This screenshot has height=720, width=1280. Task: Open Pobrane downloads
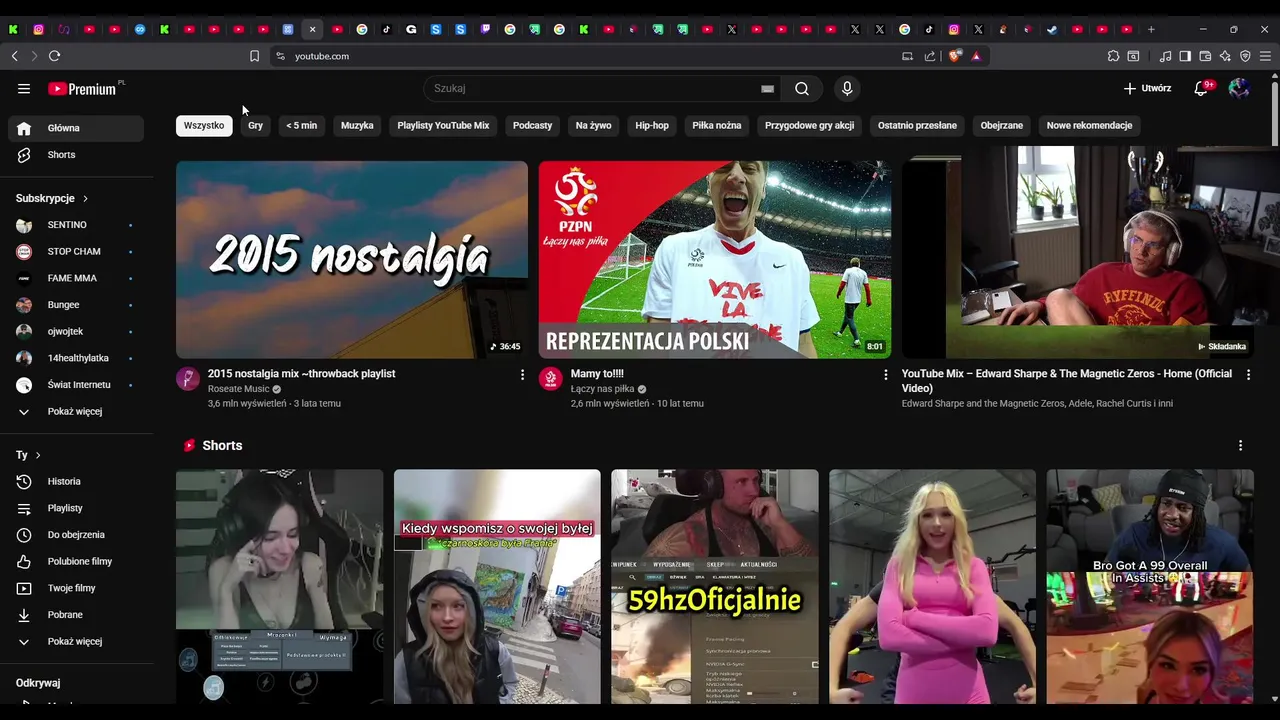(x=76, y=615)
